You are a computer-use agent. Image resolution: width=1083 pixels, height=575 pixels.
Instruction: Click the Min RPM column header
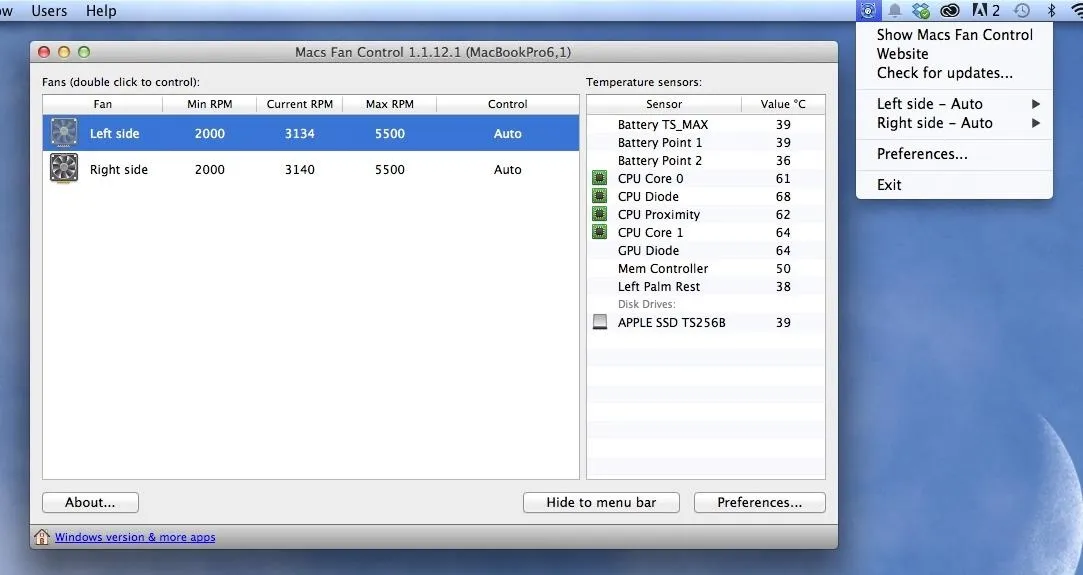[x=209, y=104]
